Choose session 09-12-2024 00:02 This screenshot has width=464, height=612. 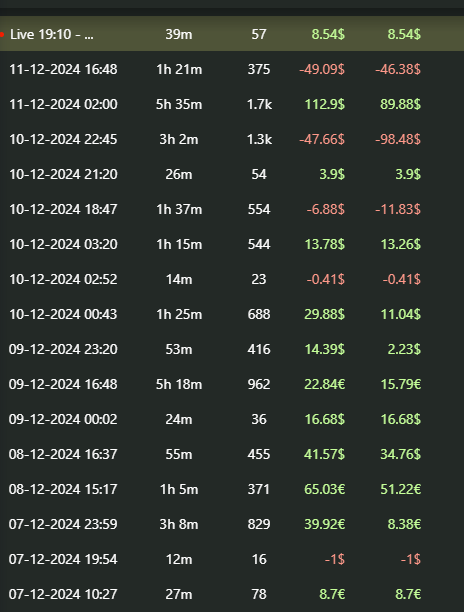(x=232, y=419)
